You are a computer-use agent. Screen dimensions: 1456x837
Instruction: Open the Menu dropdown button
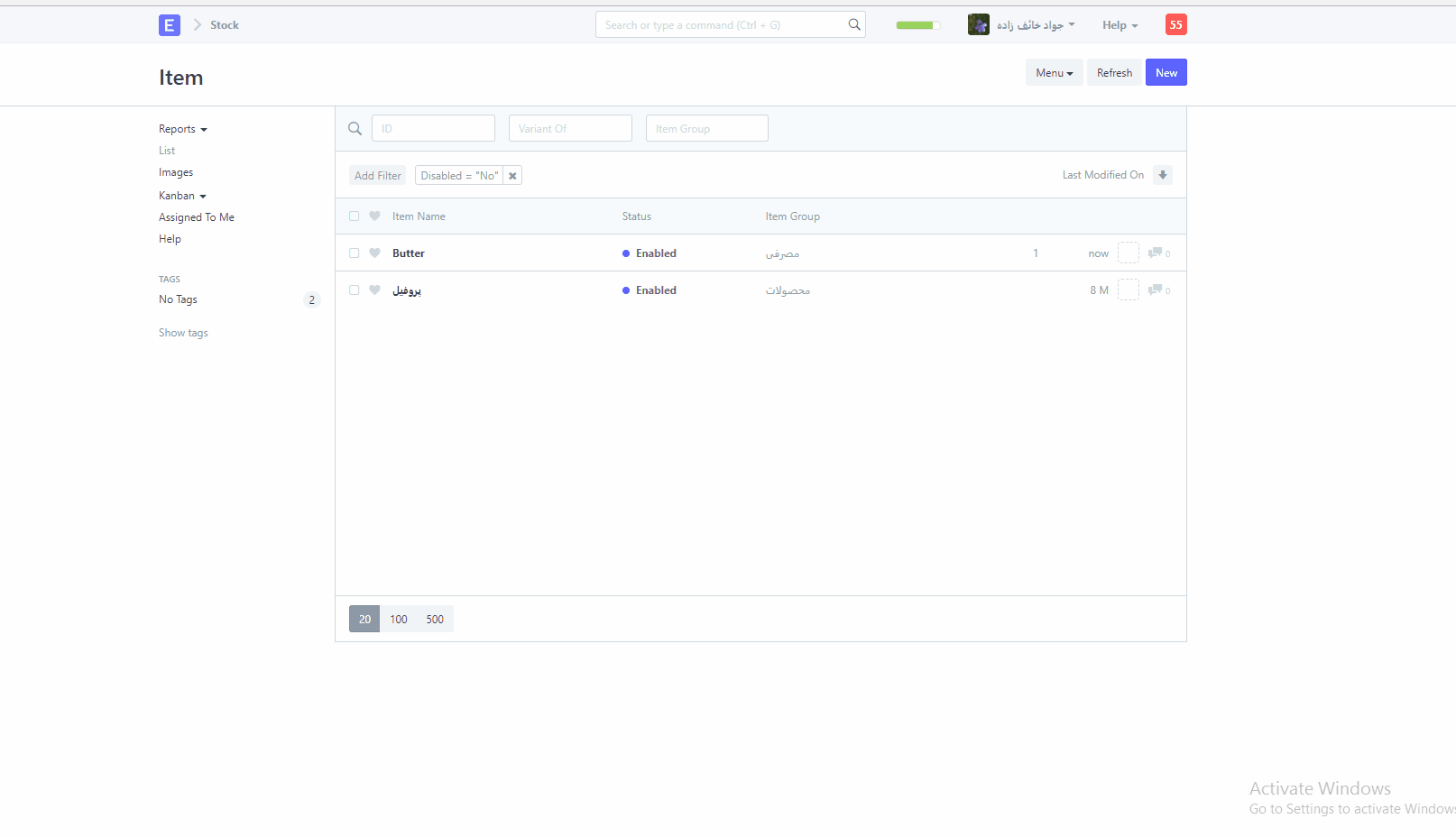1054,72
